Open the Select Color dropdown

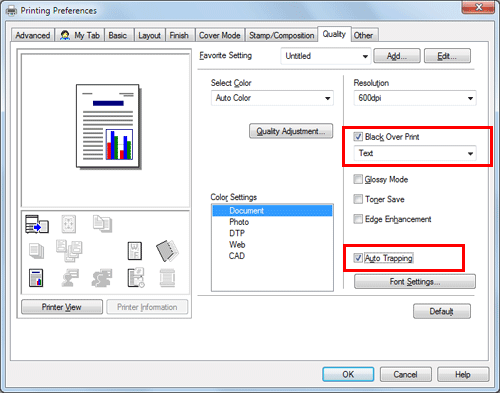click(x=272, y=98)
